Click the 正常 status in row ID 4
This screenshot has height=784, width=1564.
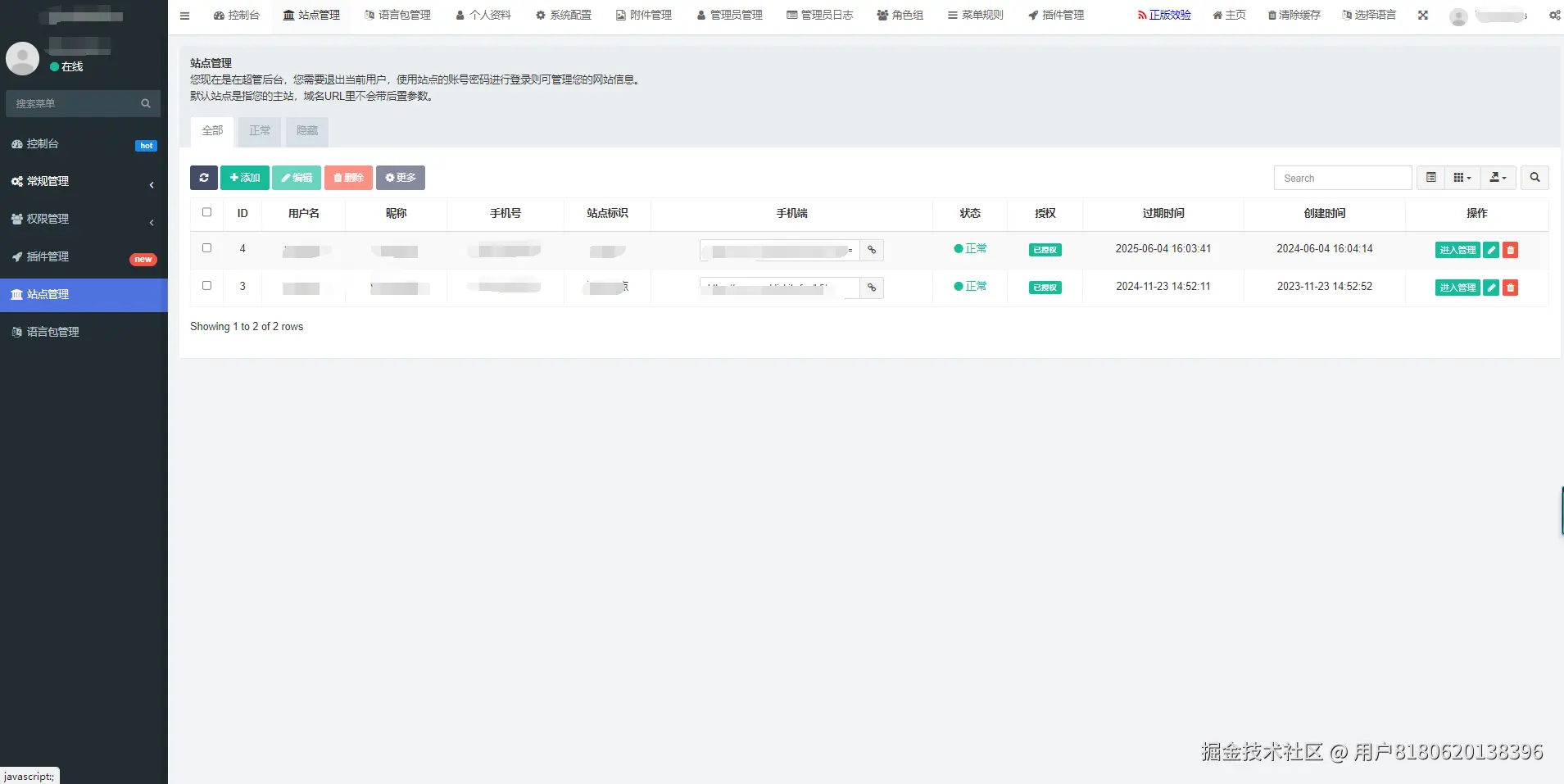click(970, 249)
